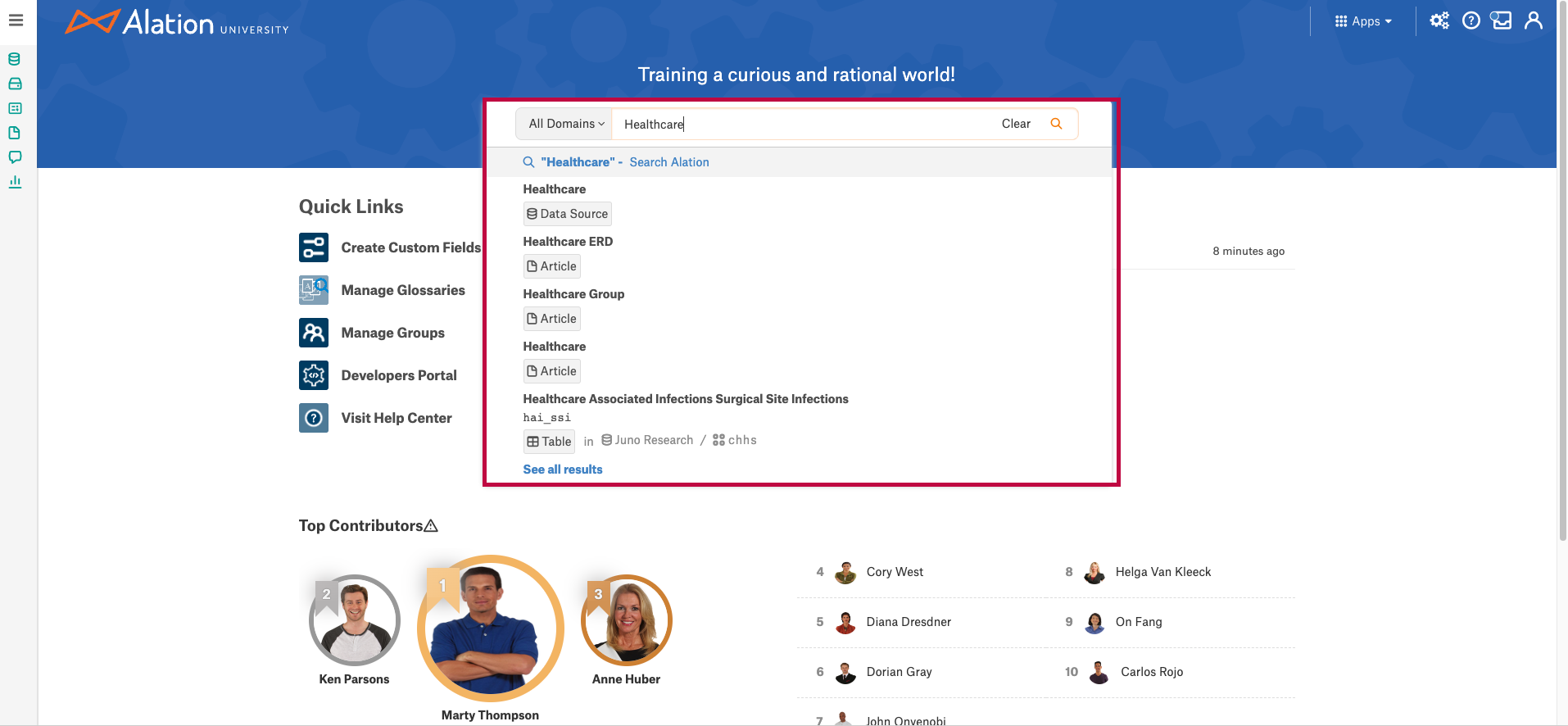Click the chhs schema link
Image resolution: width=1568 pixels, height=726 pixels.
[735, 440]
